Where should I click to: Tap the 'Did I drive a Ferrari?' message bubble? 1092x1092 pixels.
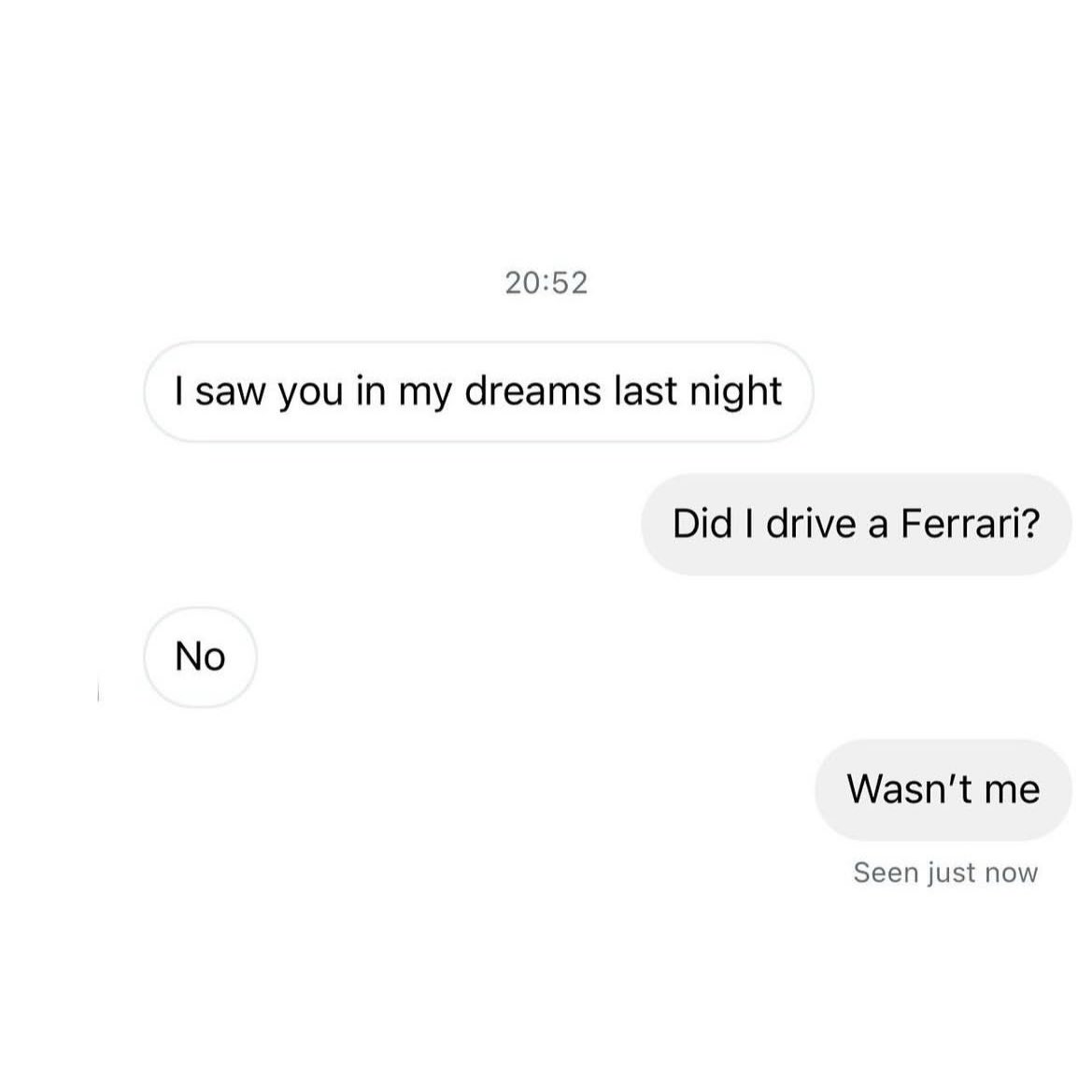pyautogui.click(x=856, y=524)
